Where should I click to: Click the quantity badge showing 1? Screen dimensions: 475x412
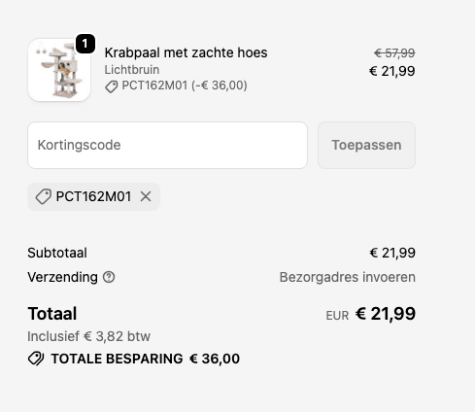[85, 43]
